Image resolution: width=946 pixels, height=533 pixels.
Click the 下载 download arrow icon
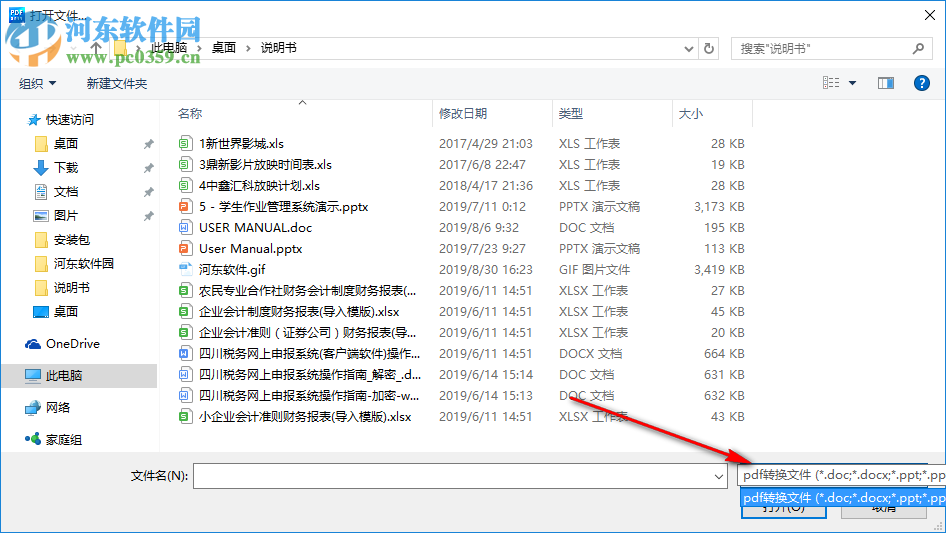click(40, 168)
